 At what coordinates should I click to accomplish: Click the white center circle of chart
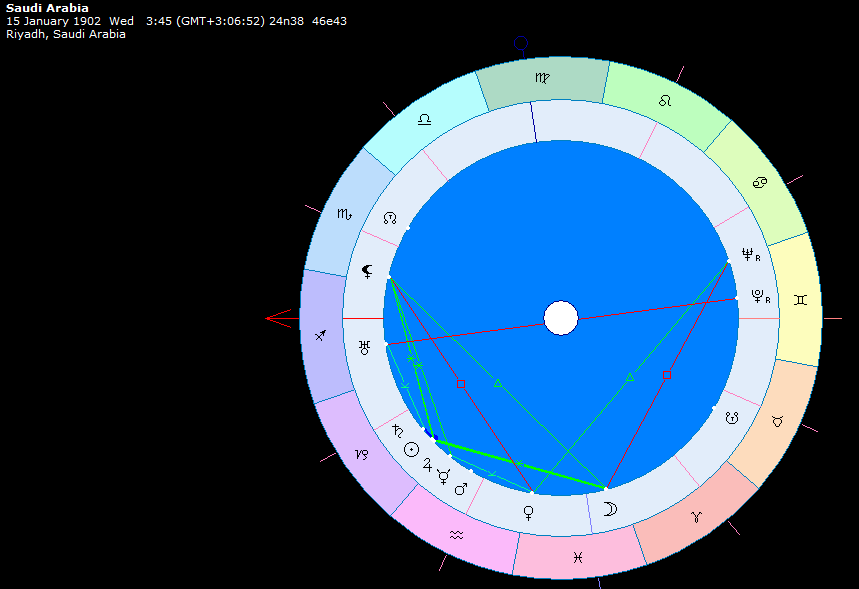[x=561, y=319]
